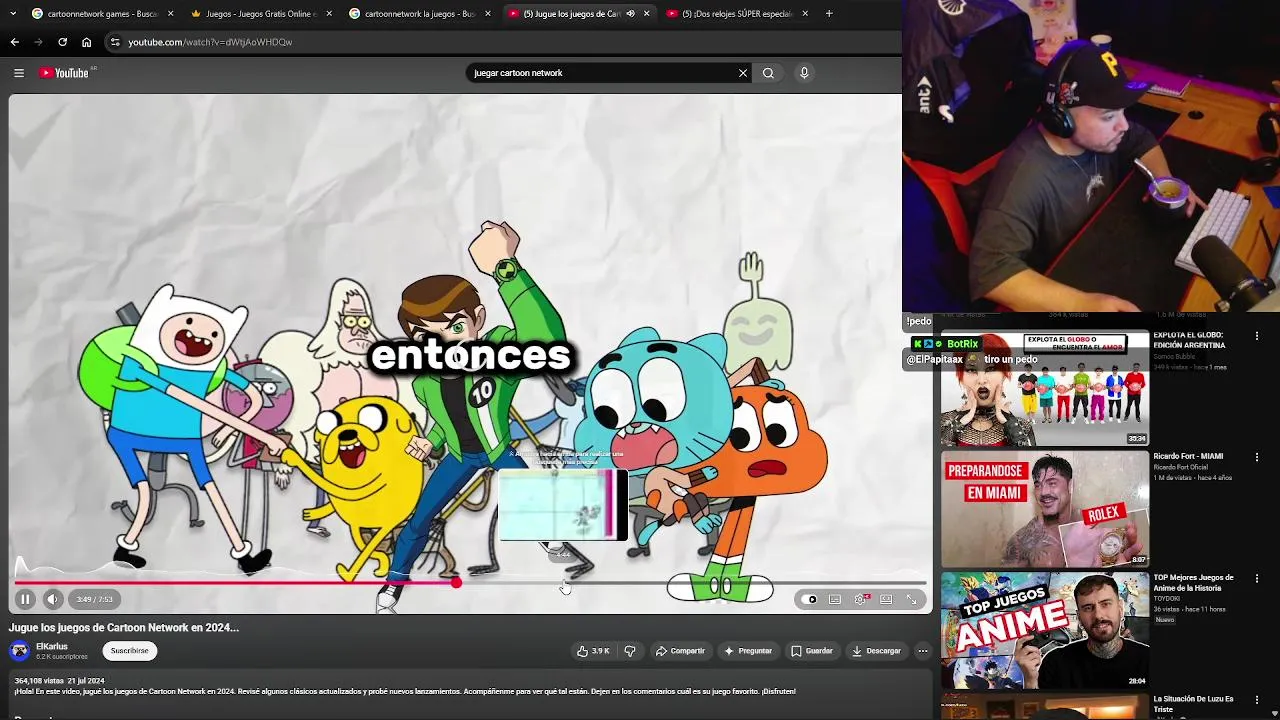Start voice search with the microphone icon
This screenshot has height=720, width=1280.
(x=804, y=73)
